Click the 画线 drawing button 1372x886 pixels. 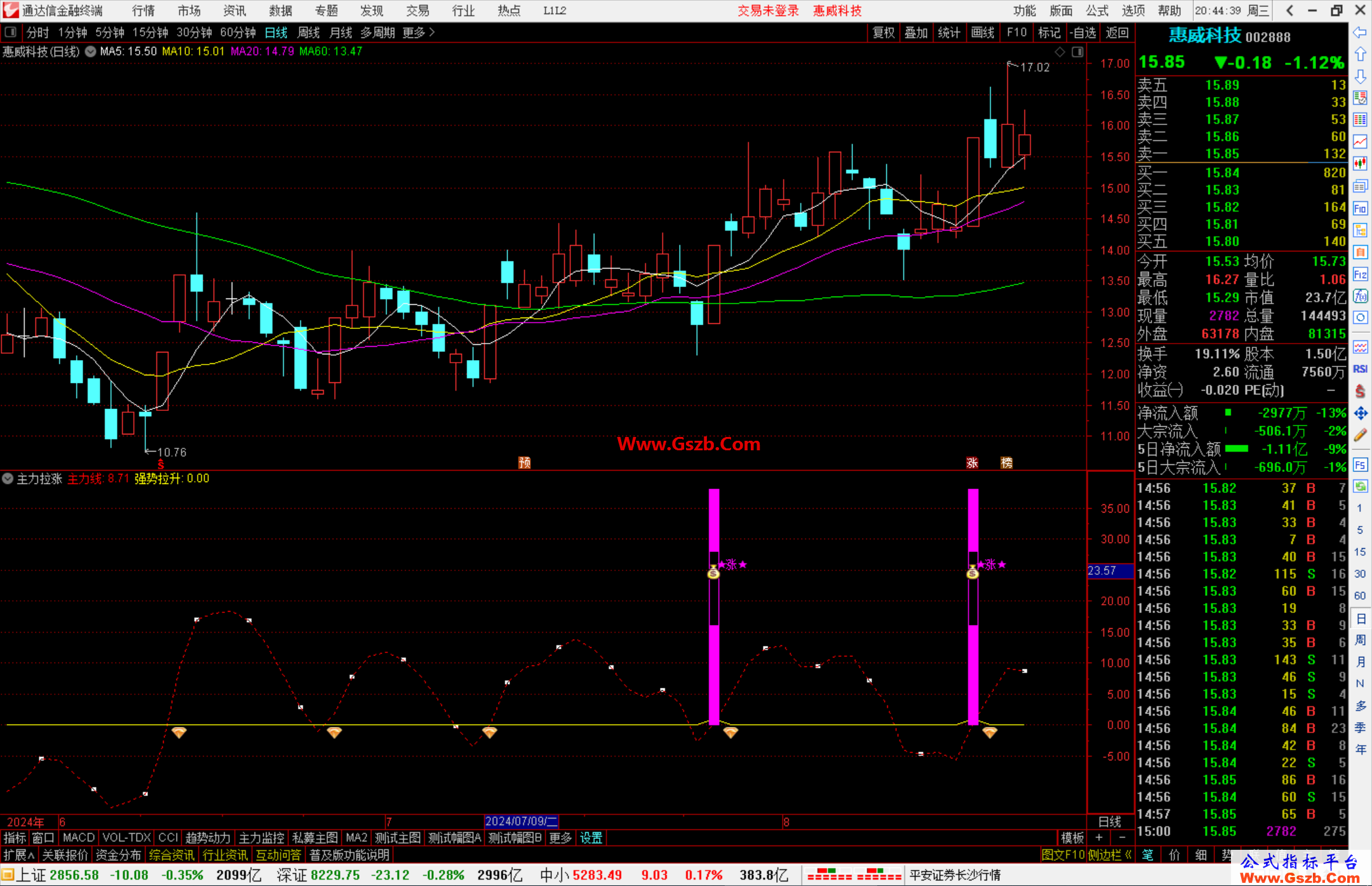click(983, 32)
